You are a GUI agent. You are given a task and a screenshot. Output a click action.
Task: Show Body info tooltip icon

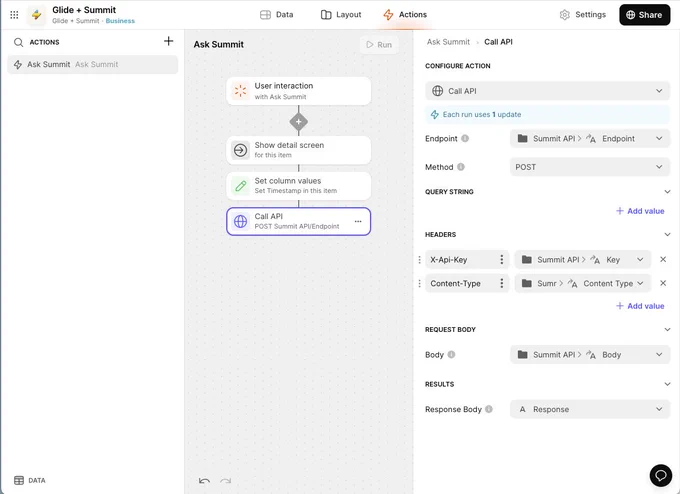pyautogui.click(x=451, y=354)
